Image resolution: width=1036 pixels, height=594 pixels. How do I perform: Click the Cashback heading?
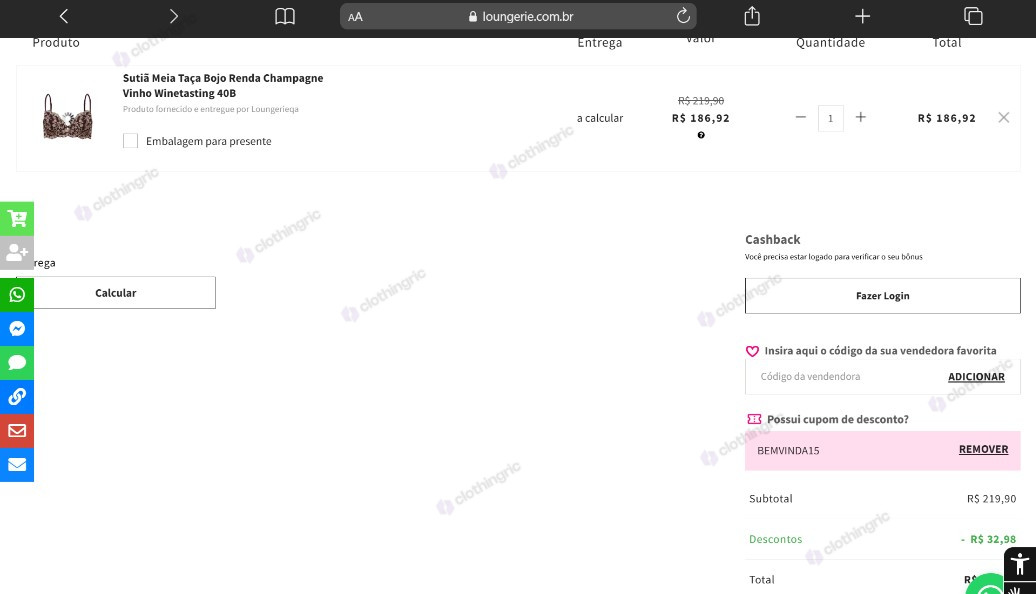pos(772,240)
